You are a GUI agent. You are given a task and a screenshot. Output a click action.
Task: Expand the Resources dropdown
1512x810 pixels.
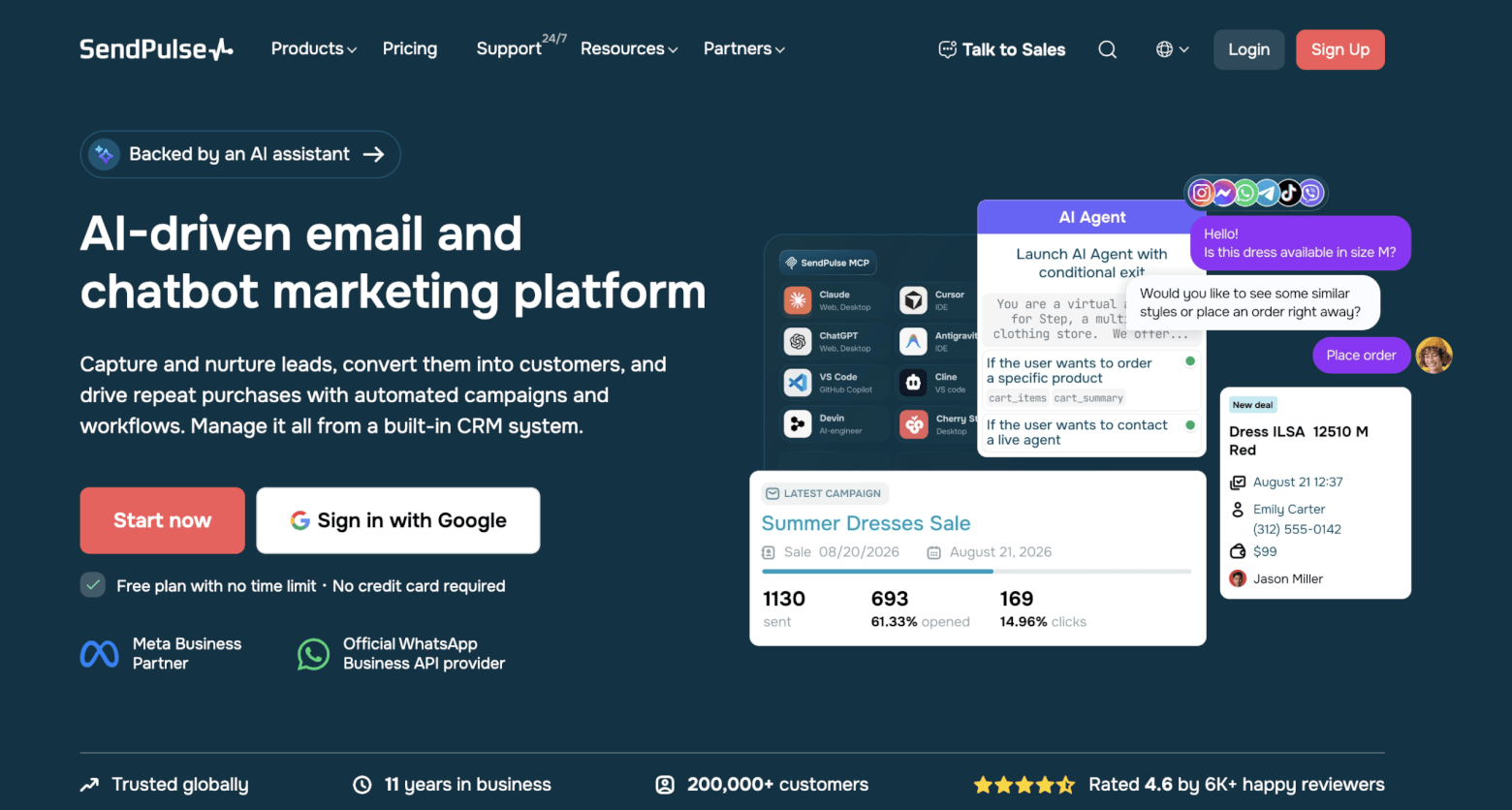point(629,48)
